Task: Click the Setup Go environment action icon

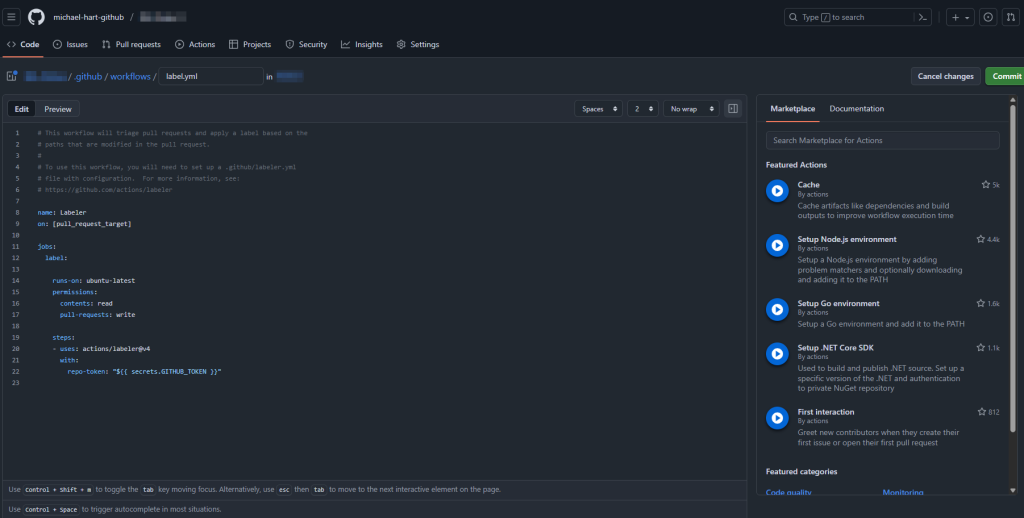Action: [x=776, y=309]
